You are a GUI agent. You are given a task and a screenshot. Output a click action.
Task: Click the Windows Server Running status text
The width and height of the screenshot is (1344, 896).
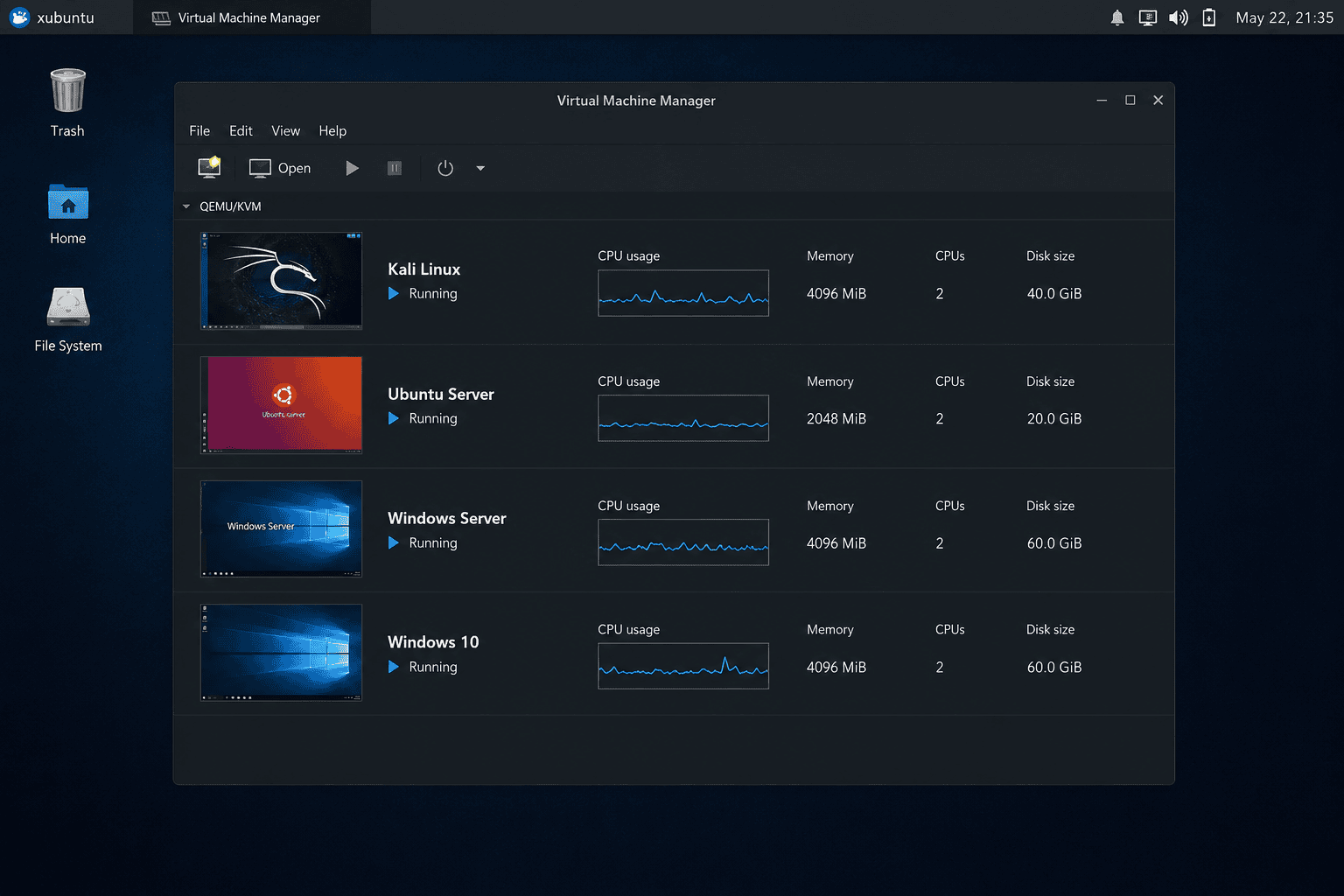[433, 542]
